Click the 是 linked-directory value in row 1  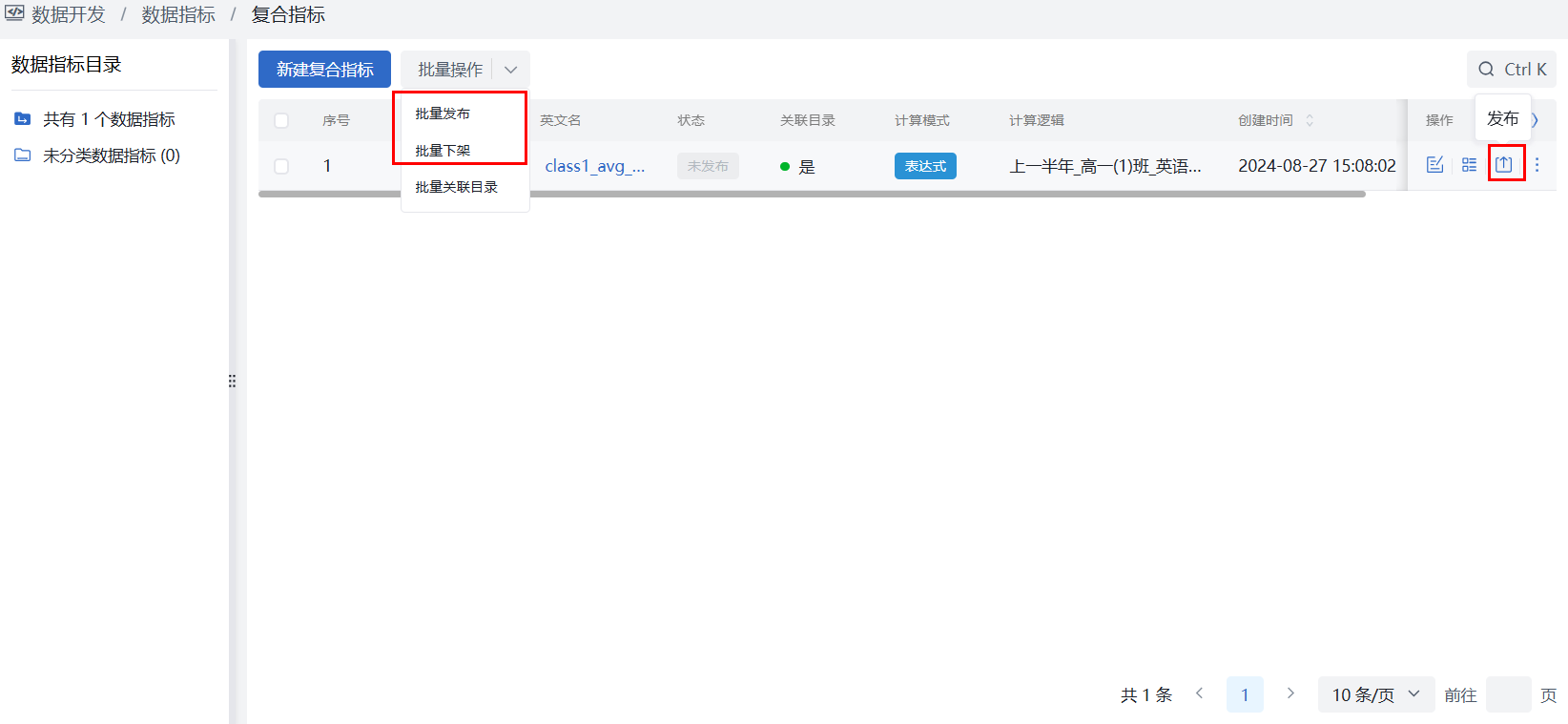pos(807,167)
